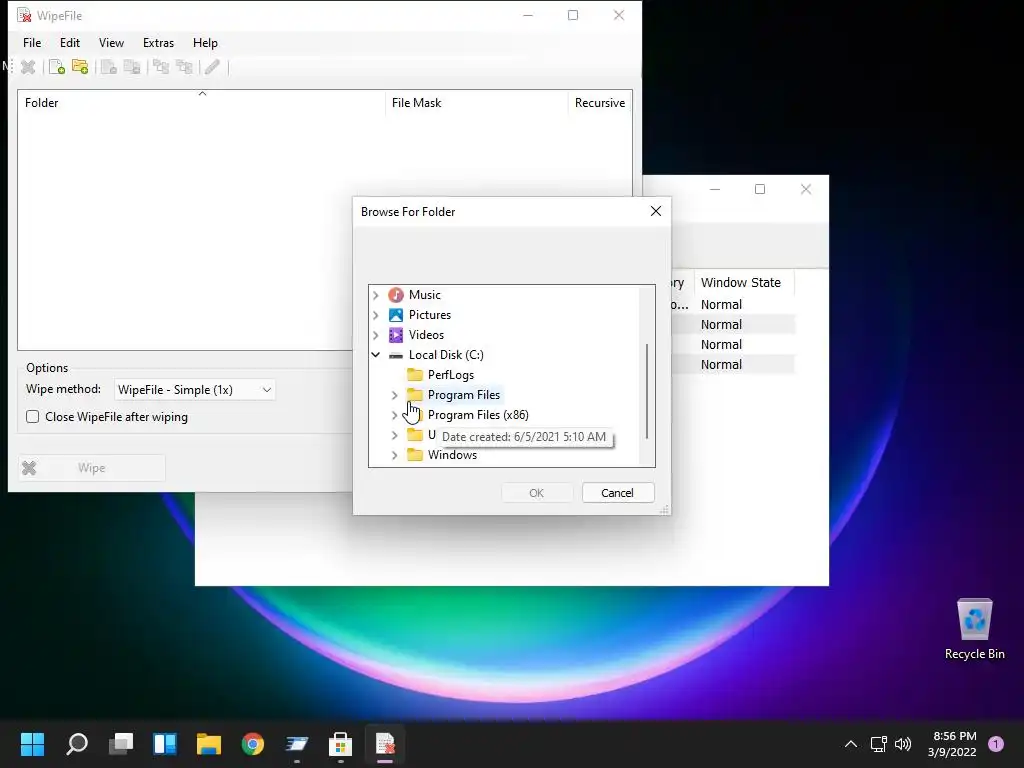Click the PerfLogs folder icon
Viewport: 1024px width, 768px height.
click(415, 375)
